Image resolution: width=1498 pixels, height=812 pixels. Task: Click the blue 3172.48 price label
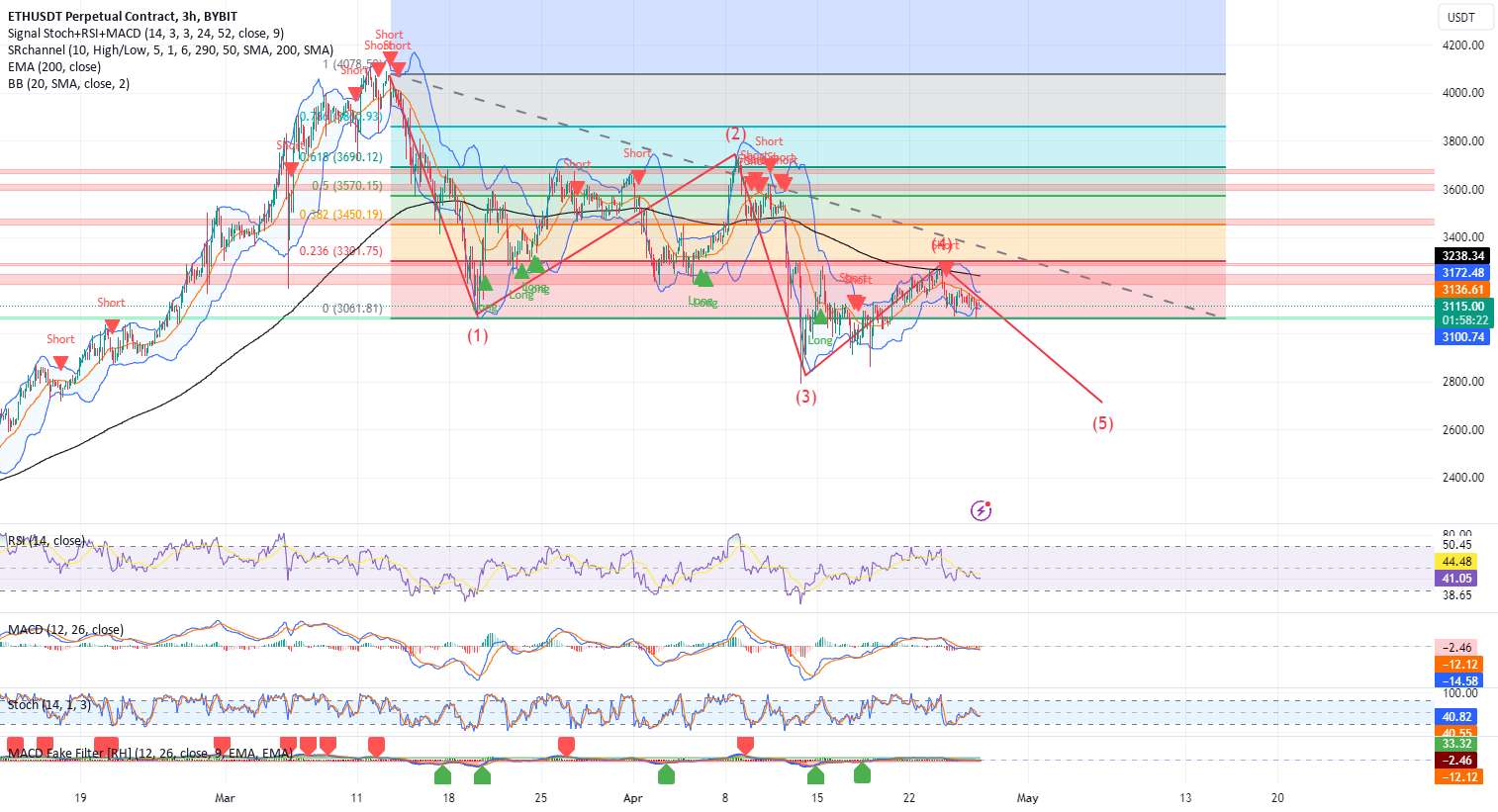[x=1462, y=273]
